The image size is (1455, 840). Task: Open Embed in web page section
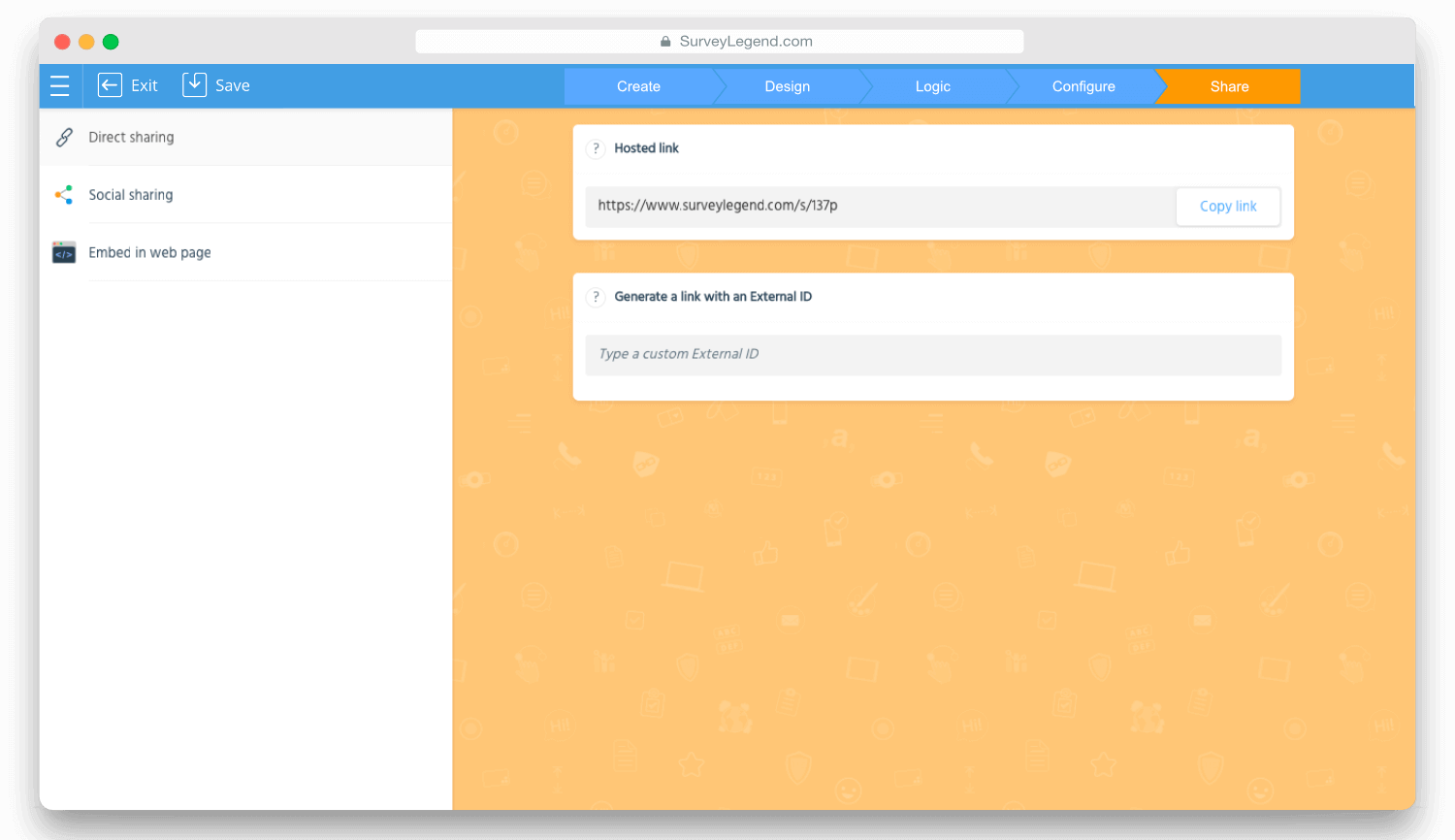tap(149, 253)
